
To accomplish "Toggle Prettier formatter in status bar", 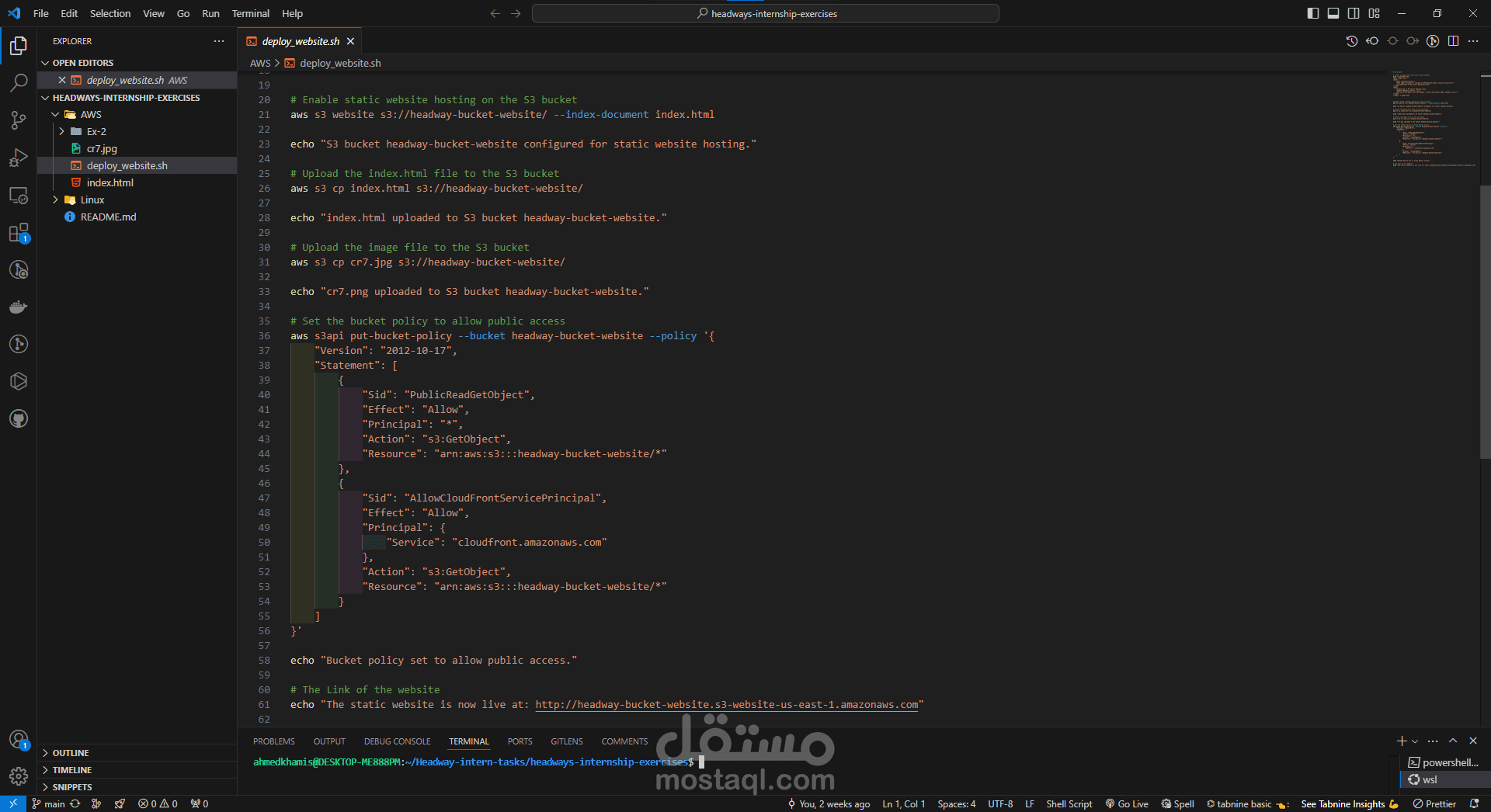I will tap(1434, 803).
